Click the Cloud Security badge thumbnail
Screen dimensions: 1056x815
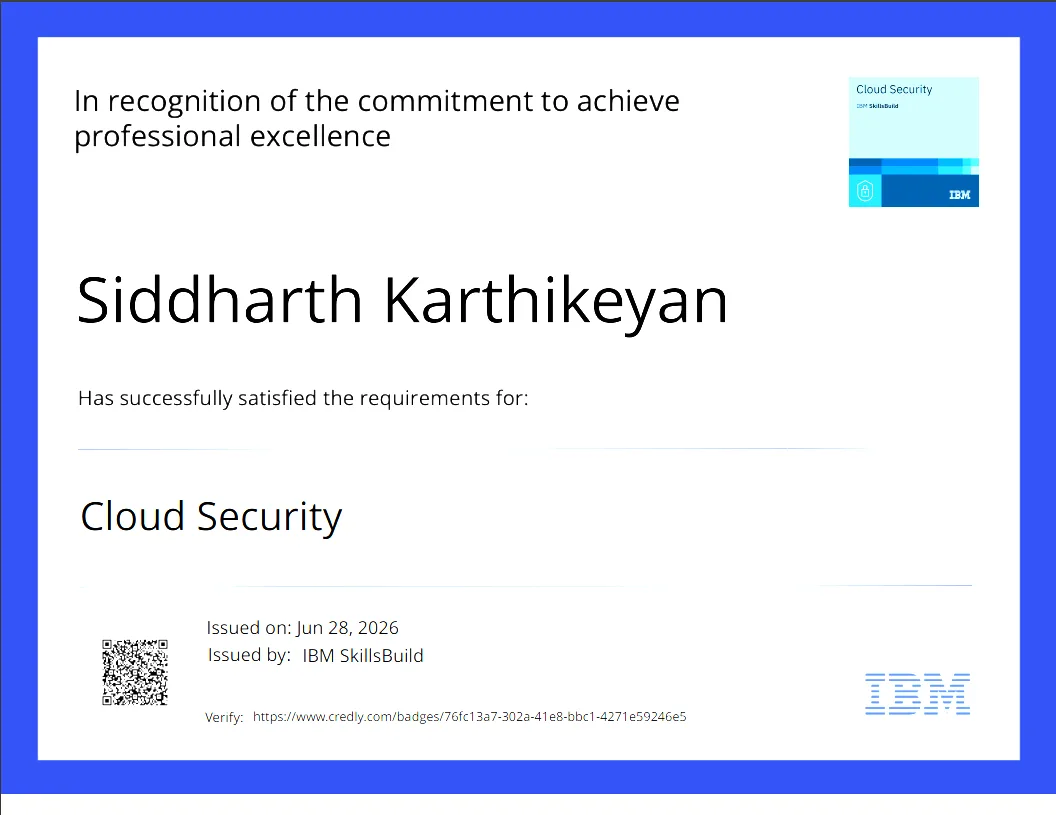(913, 142)
